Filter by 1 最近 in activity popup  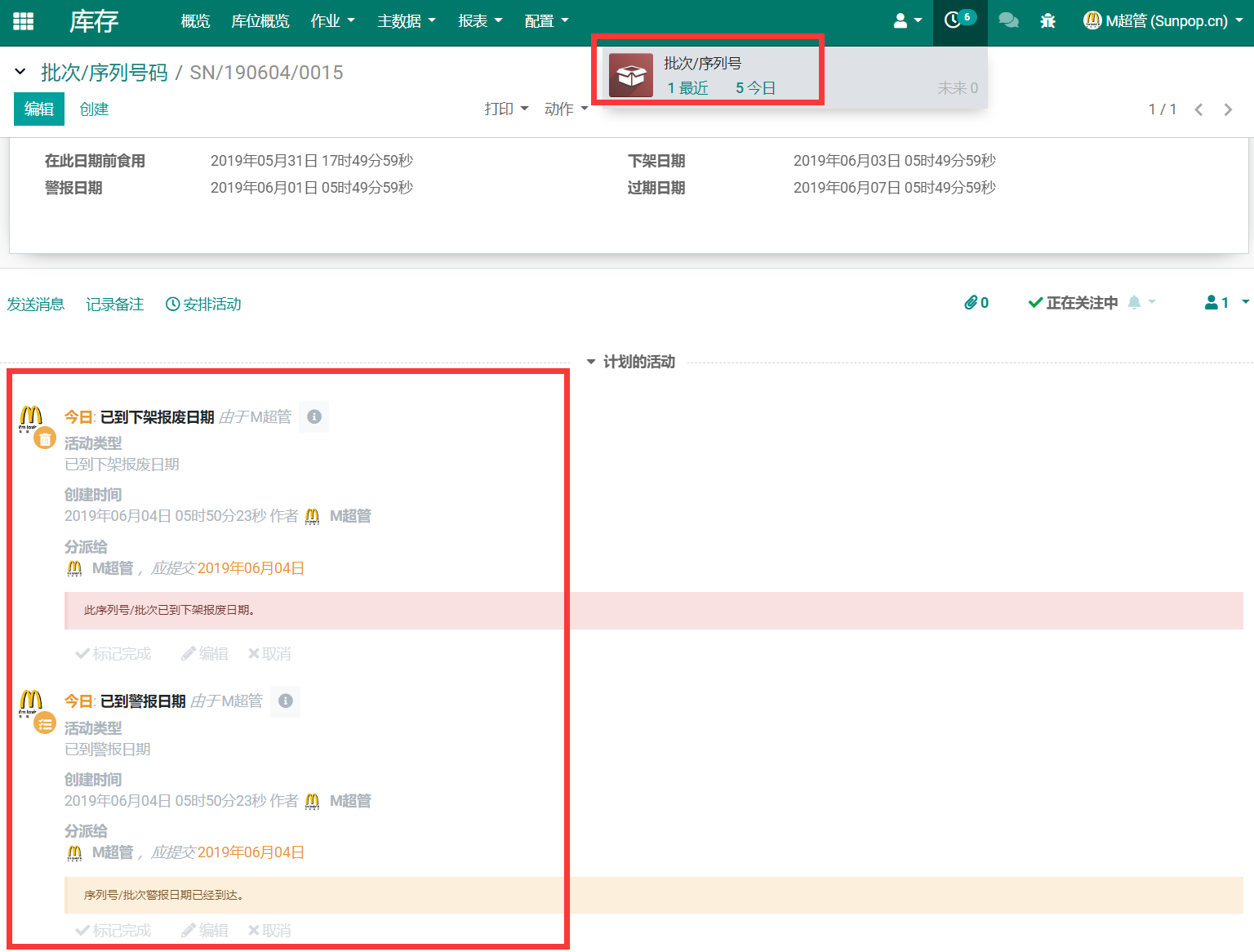tap(687, 88)
